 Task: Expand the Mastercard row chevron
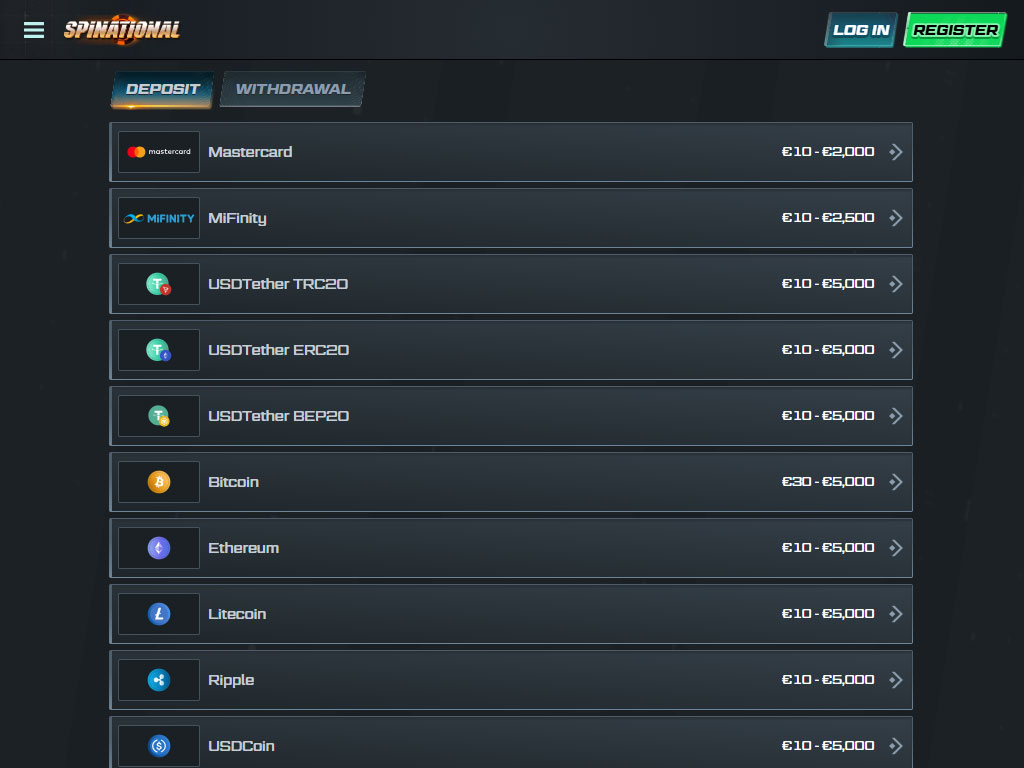coord(896,152)
